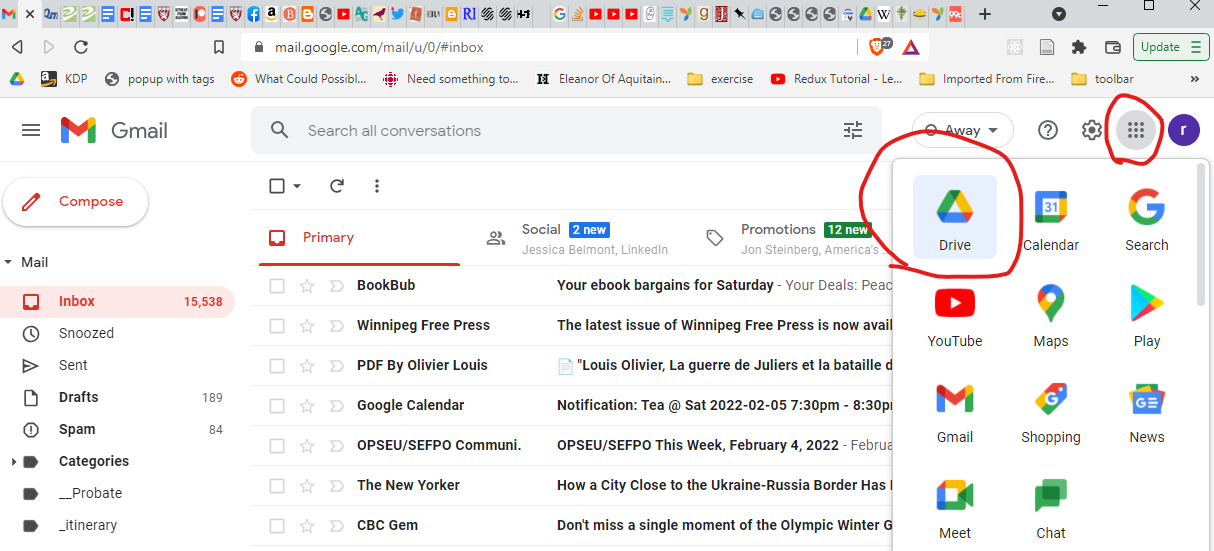Select the BookBub email checkbox
Image resolution: width=1214 pixels, height=551 pixels.
point(277,286)
